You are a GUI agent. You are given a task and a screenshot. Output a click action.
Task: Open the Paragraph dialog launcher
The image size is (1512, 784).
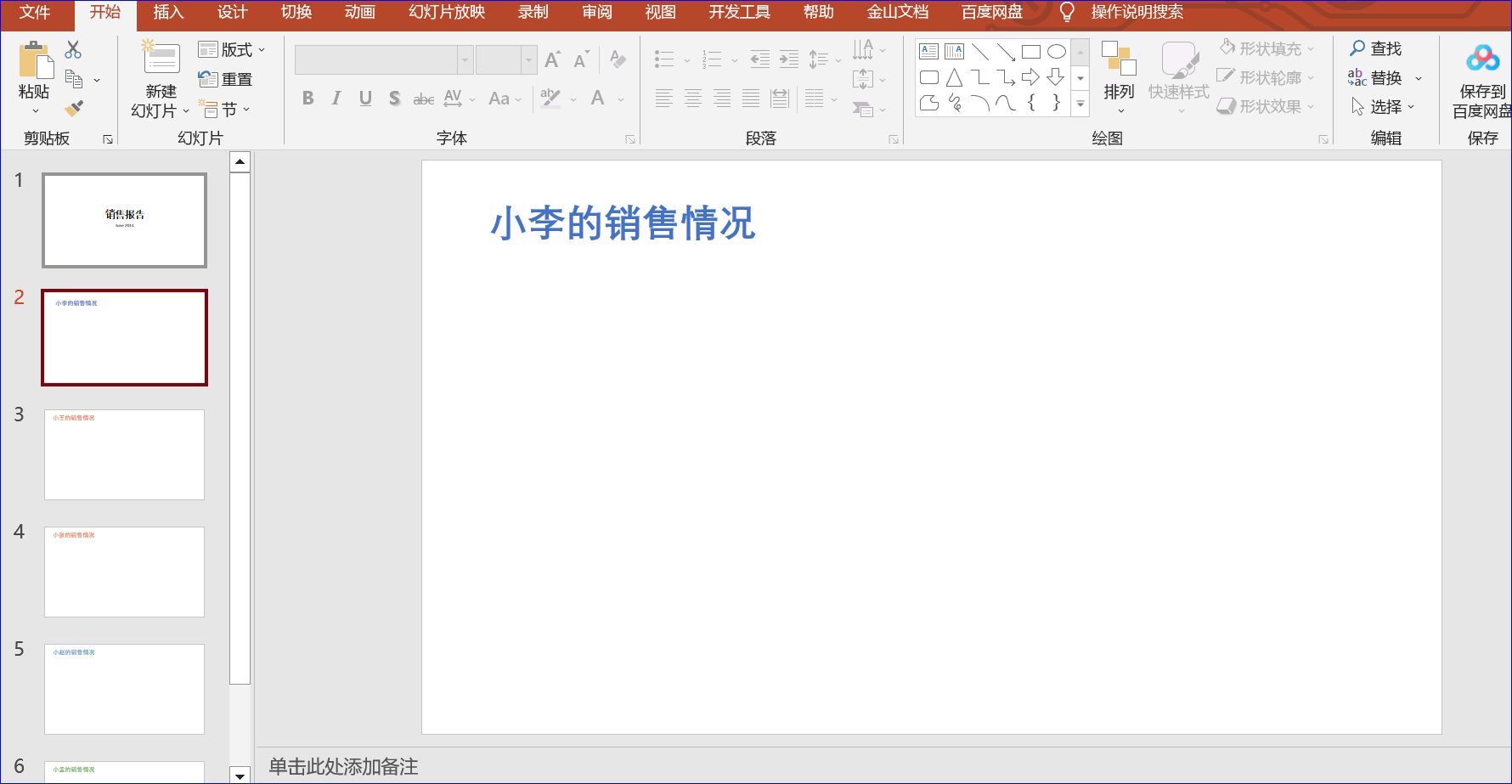(894, 139)
